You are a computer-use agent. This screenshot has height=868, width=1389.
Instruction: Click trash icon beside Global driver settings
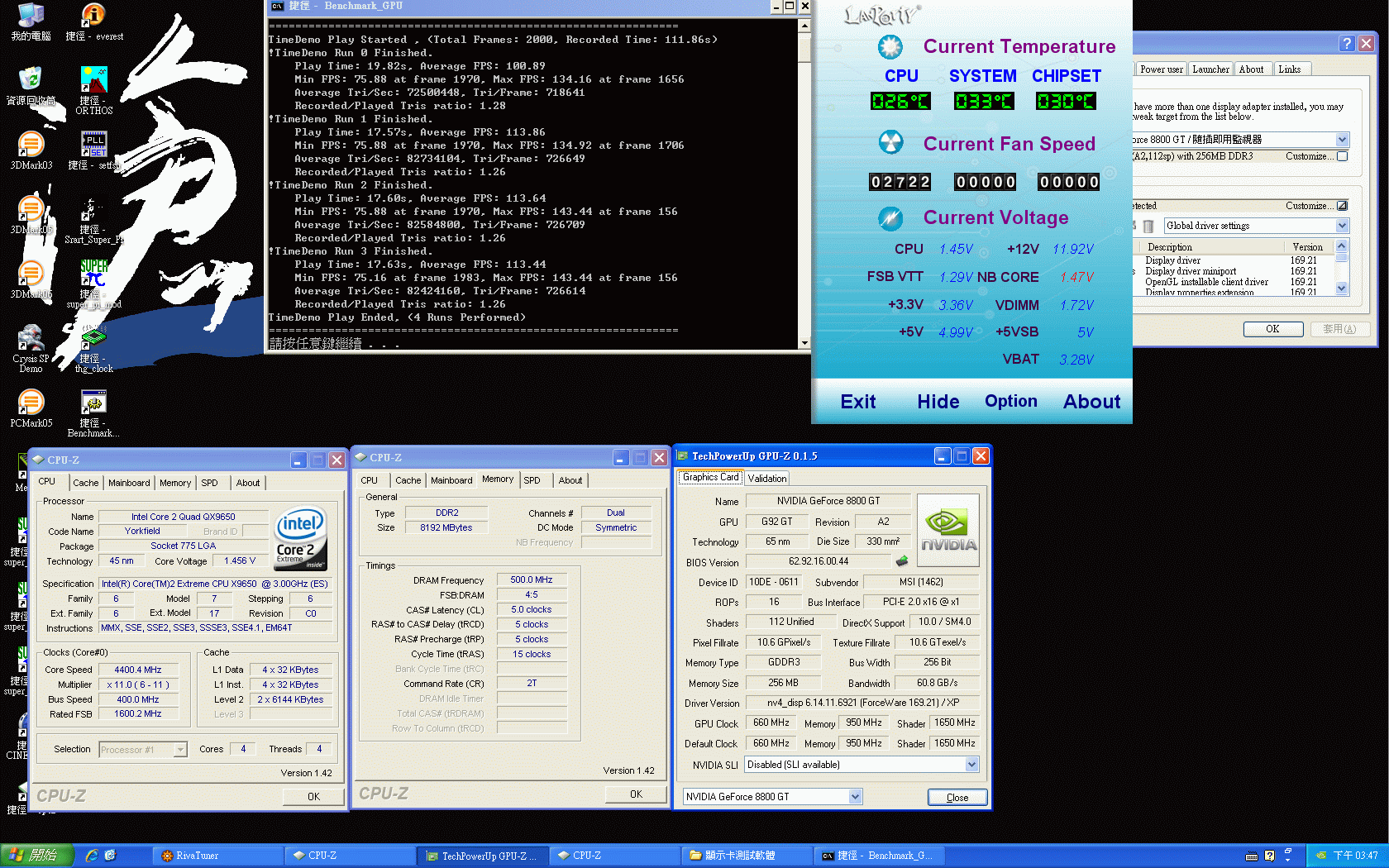(x=1148, y=226)
